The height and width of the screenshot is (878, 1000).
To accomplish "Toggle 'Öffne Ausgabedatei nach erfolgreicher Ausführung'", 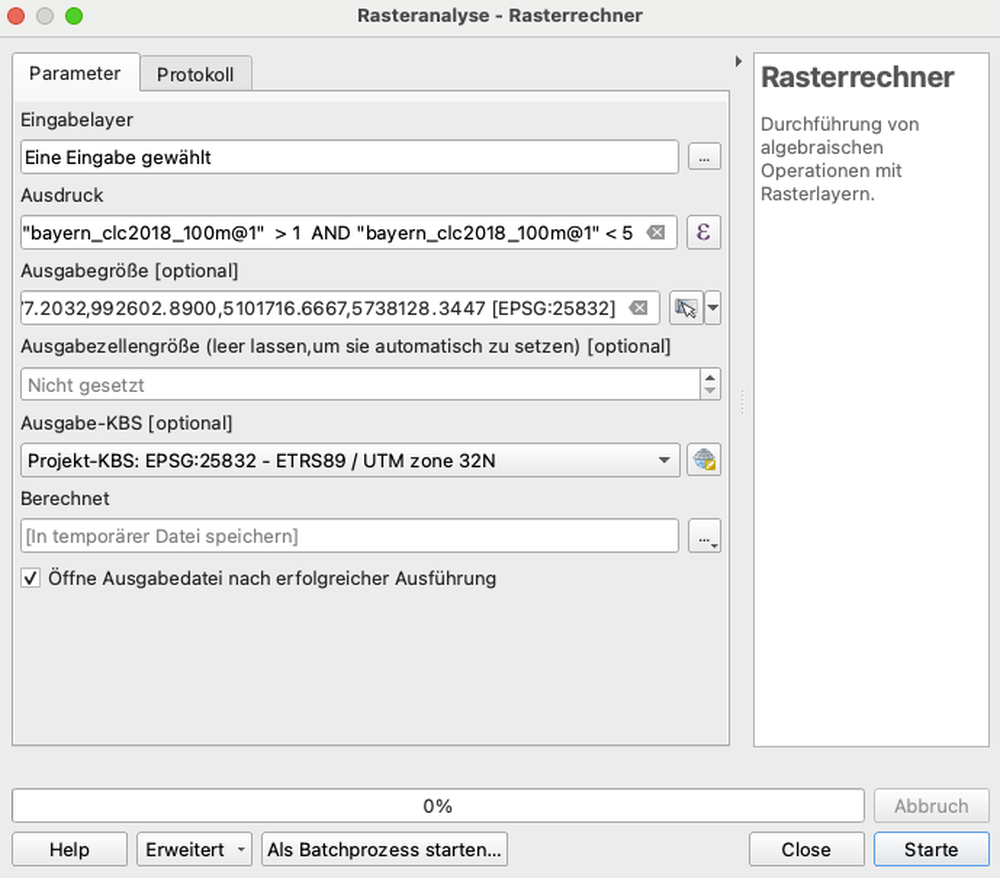I will (x=30, y=578).
